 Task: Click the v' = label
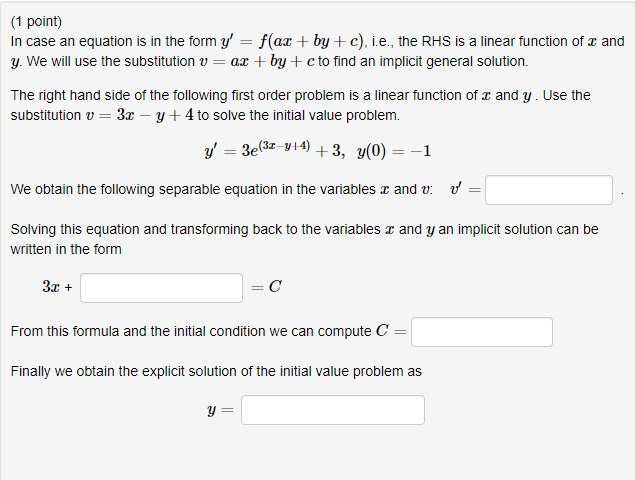pyautogui.click(x=465, y=189)
